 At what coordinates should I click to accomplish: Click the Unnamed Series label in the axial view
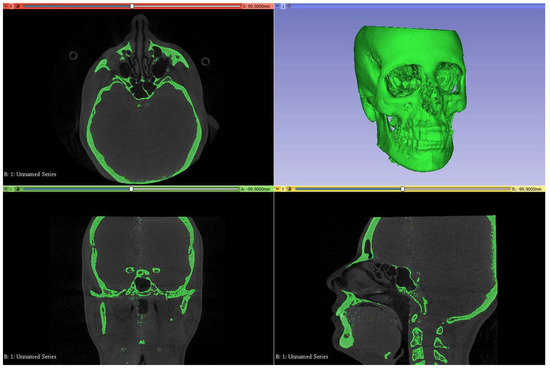(36, 174)
